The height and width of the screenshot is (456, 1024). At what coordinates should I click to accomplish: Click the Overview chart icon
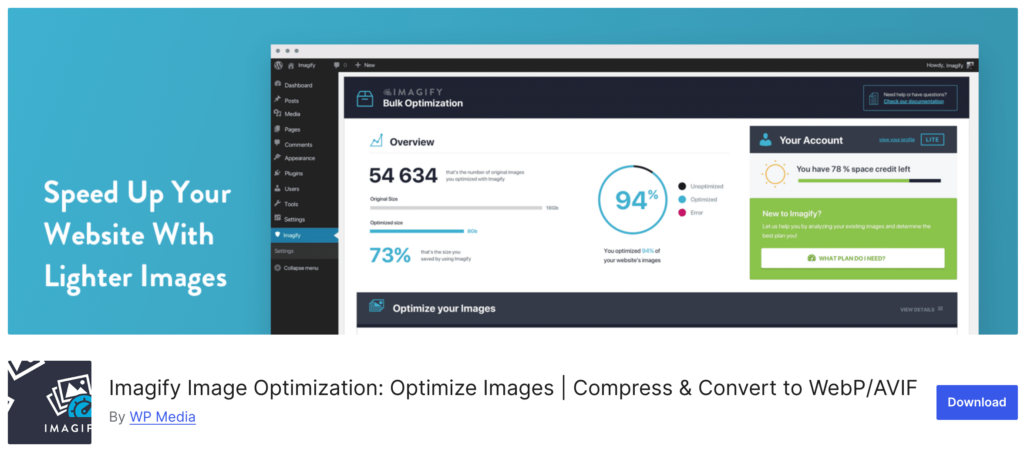pos(376,141)
